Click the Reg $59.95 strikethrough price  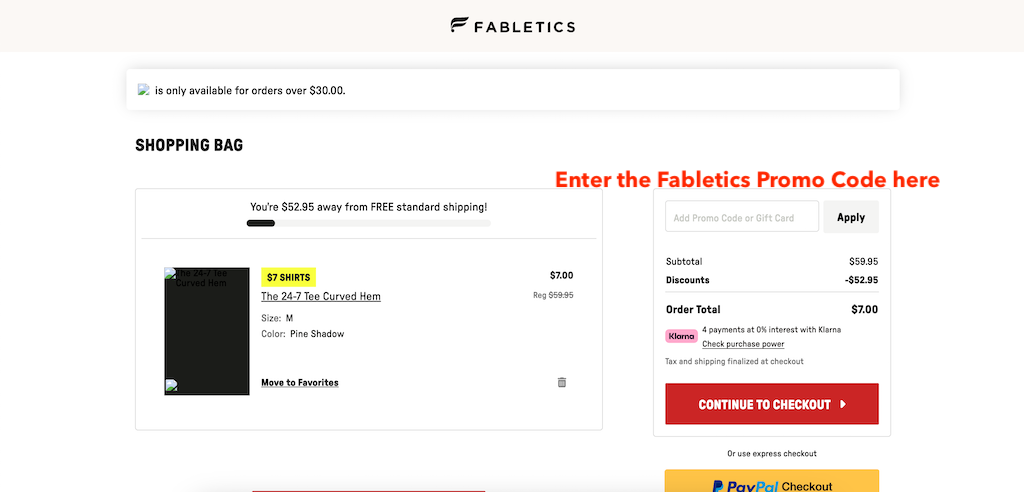553,295
